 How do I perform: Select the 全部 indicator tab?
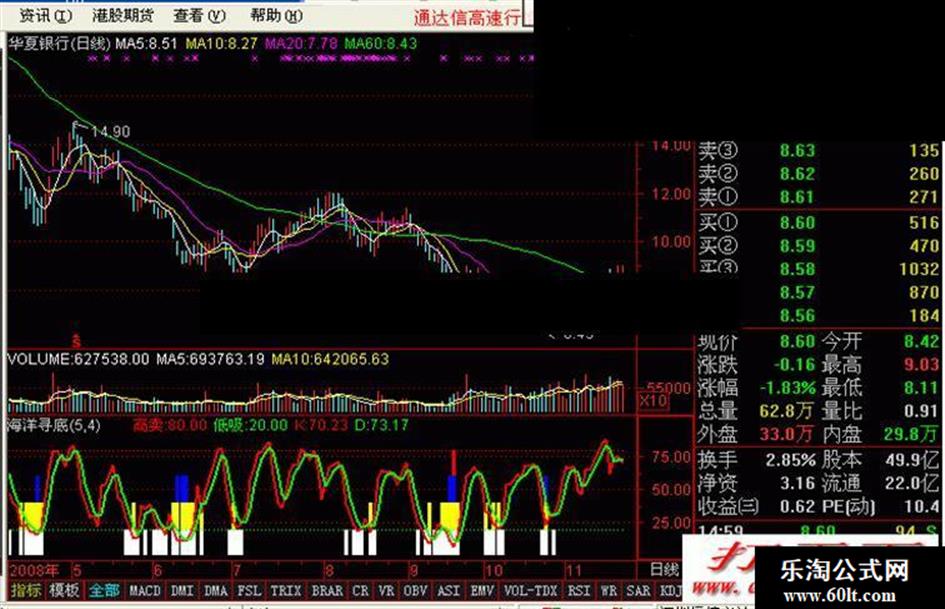pyautogui.click(x=104, y=590)
